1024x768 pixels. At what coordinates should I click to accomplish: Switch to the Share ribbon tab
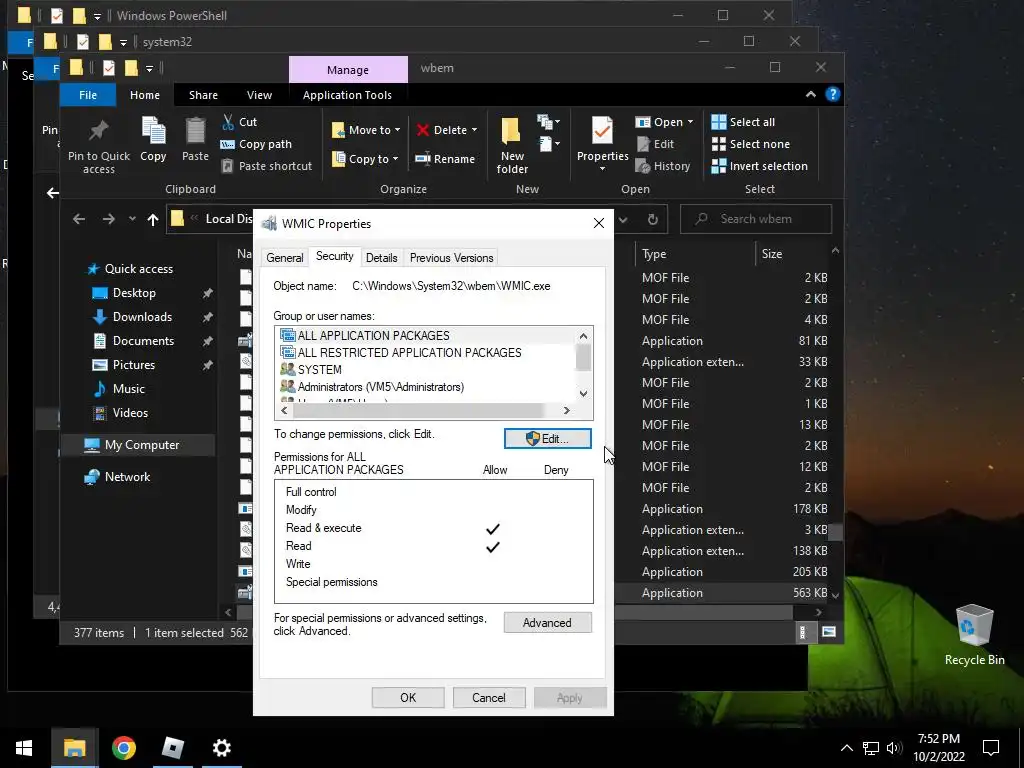tap(203, 95)
